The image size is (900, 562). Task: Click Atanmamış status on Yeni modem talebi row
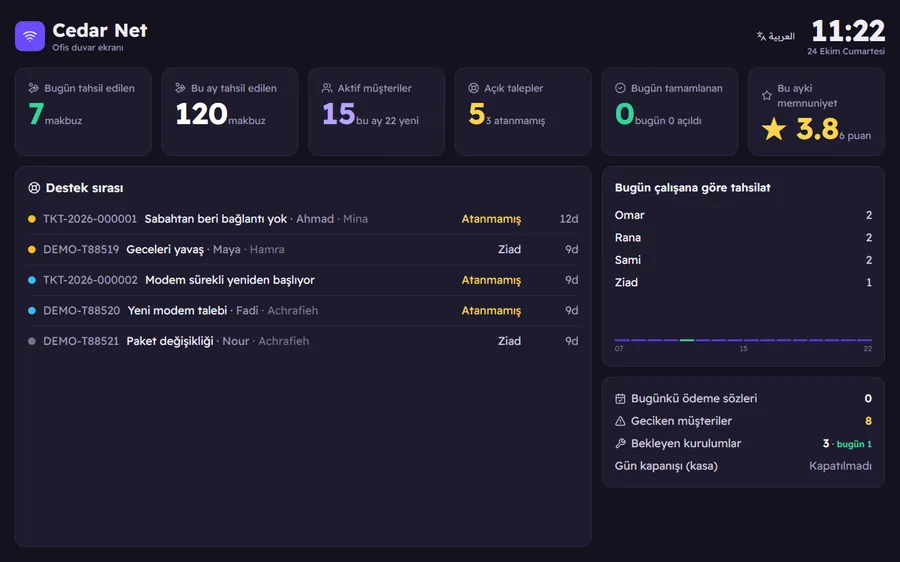pos(491,311)
